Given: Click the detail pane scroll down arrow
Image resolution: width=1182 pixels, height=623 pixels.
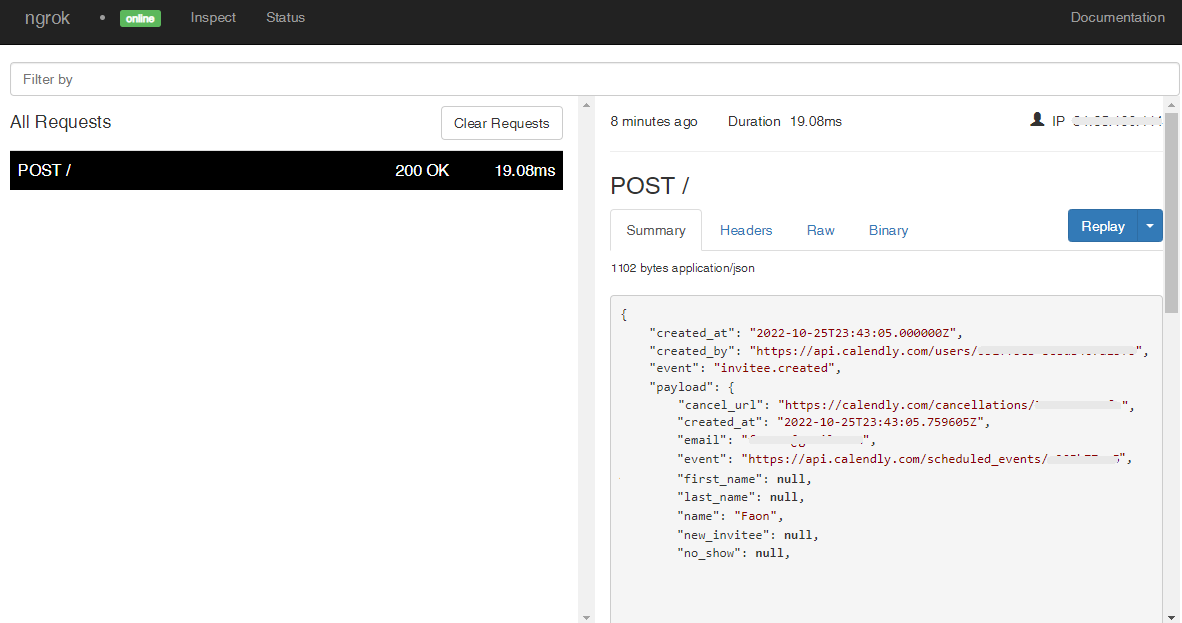Looking at the screenshot, I should pyautogui.click(x=1171, y=617).
